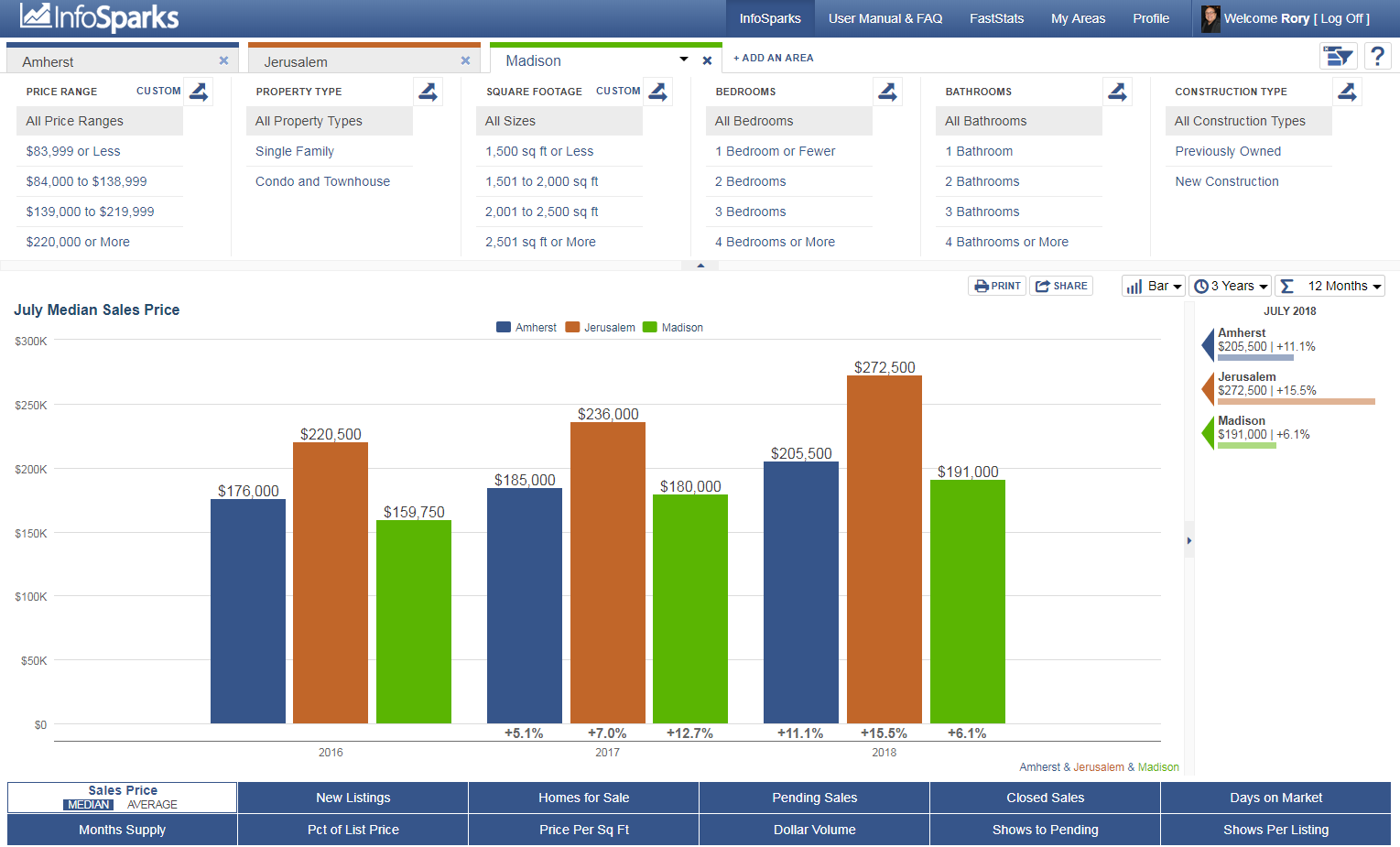The image size is (1400, 847).
Task: Collapse the filter panel with up arrow
Action: [x=700, y=266]
